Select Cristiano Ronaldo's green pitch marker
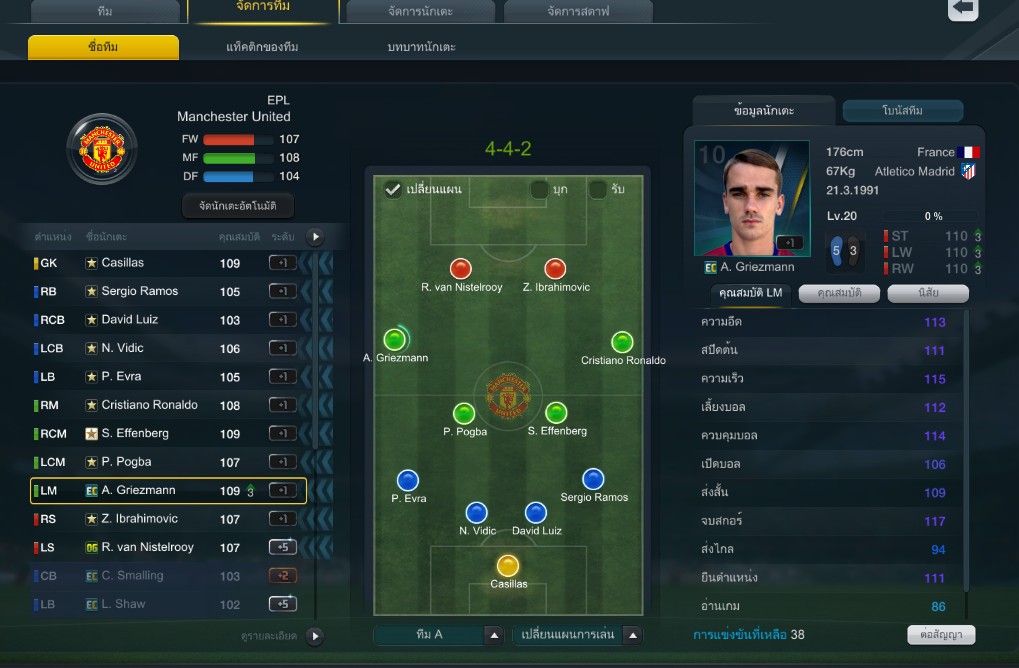Screen dimensions: 1019x668 pos(622,342)
